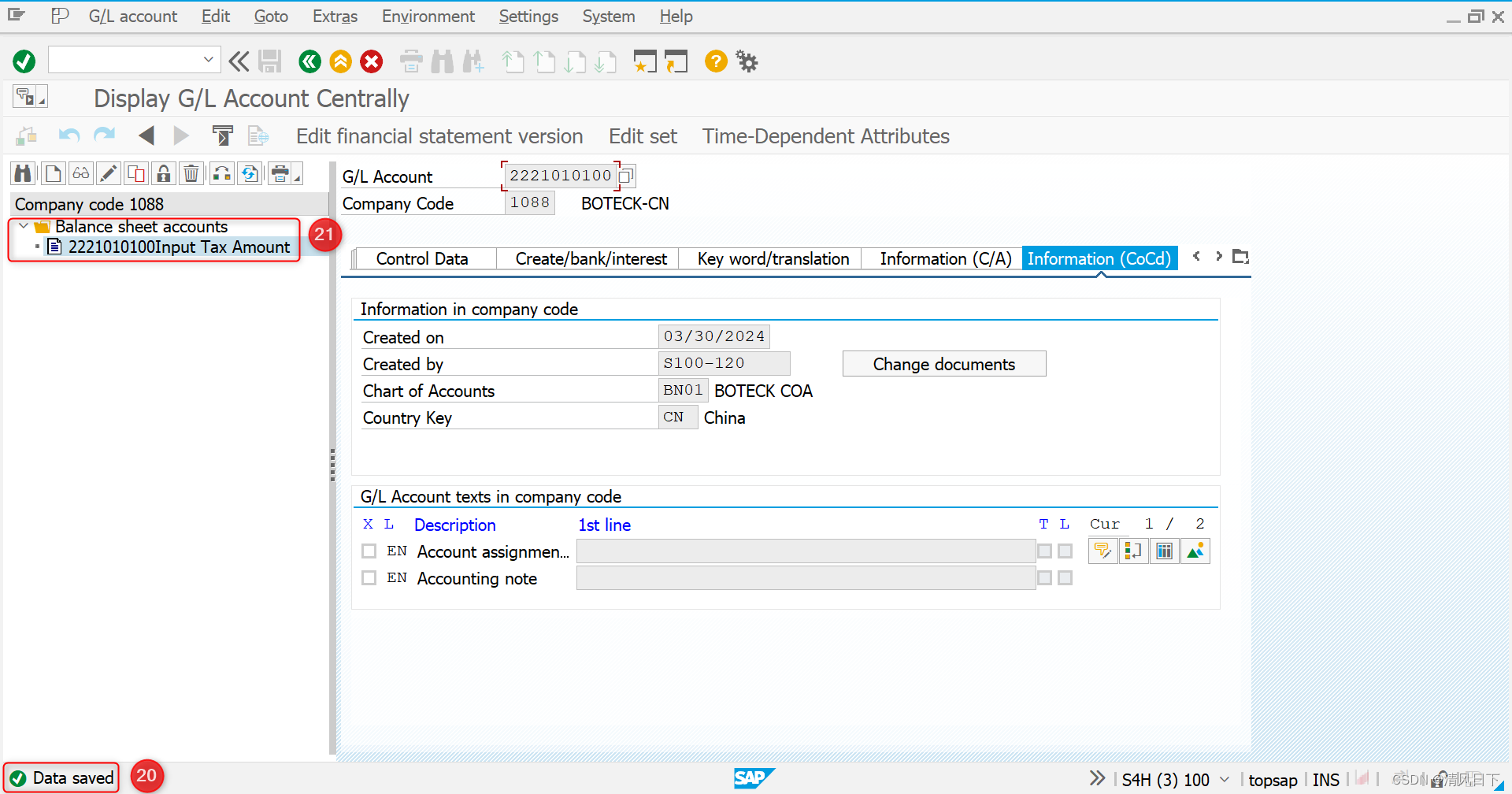Open the print icon dropdown in left panel
This screenshot has height=794, width=1512.
pyautogui.click(x=298, y=178)
